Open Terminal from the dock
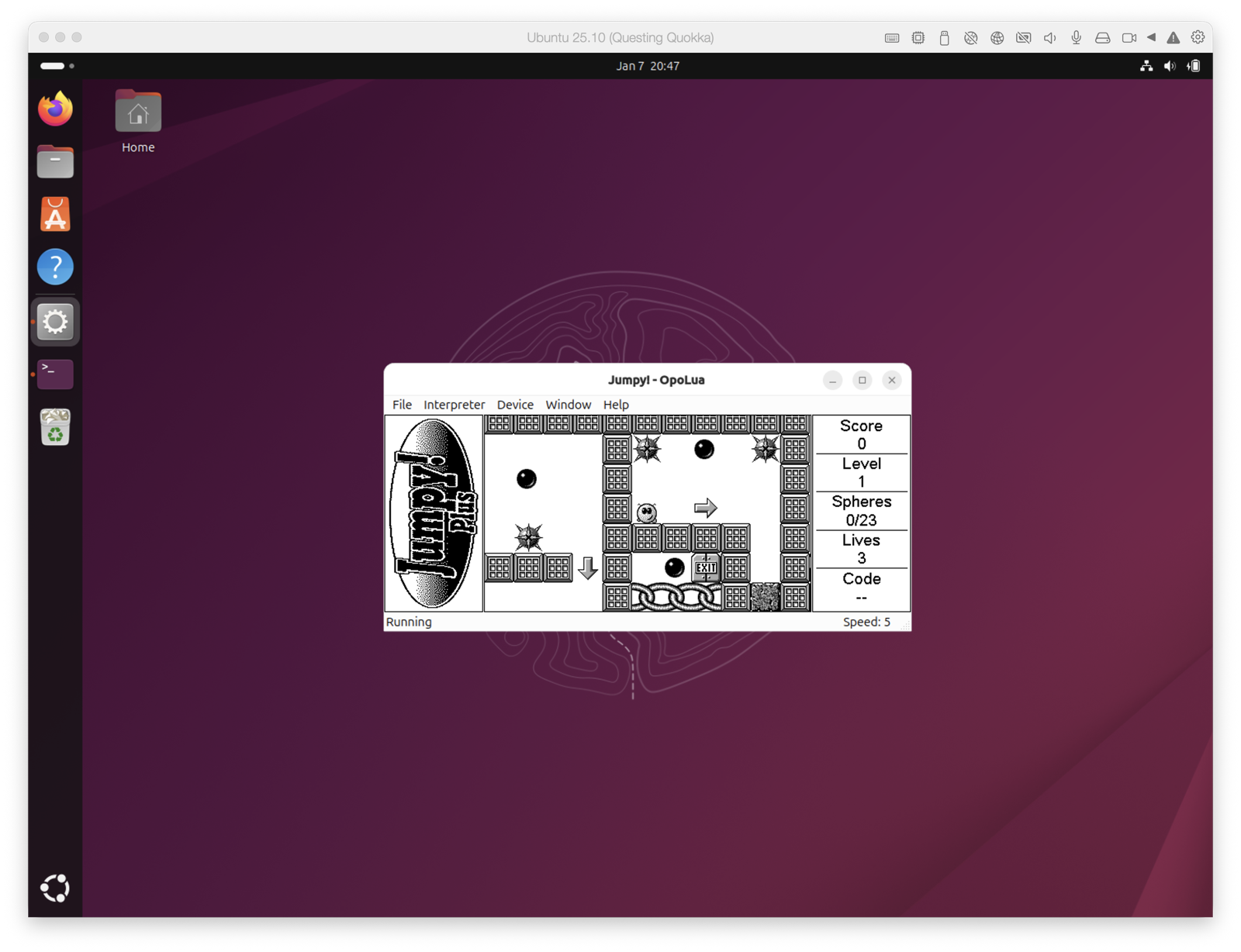The image size is (1241, 952). 55,374
